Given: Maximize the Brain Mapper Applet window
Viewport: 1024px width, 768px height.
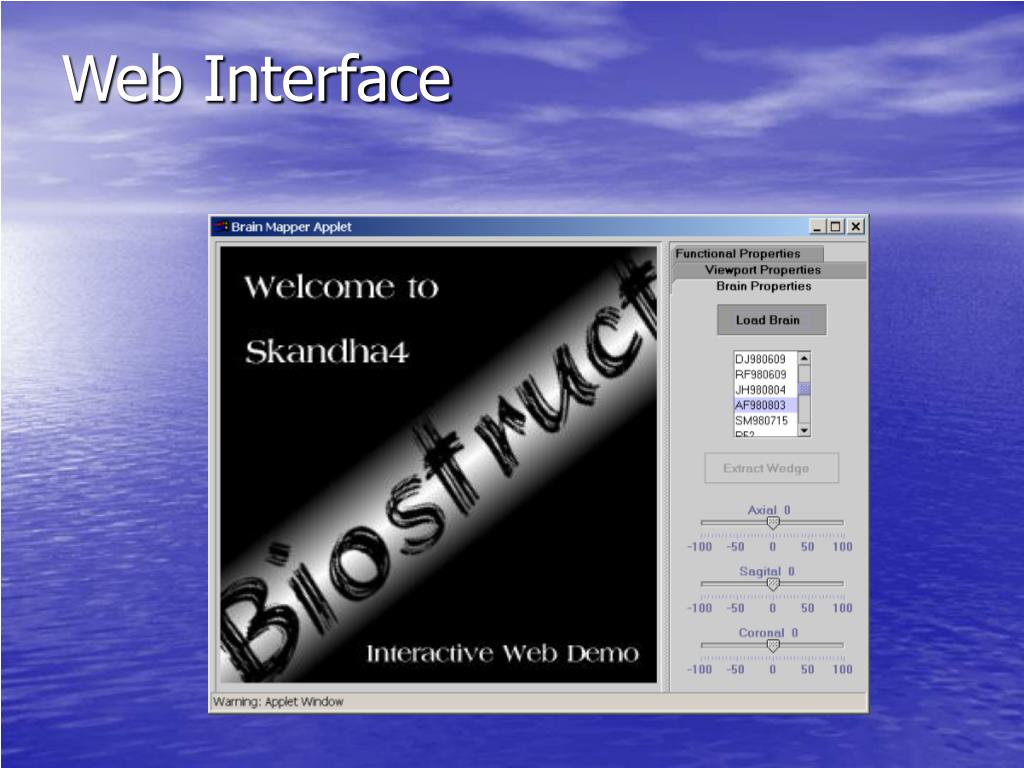Looking at the screenshot, I should point(835,227).
